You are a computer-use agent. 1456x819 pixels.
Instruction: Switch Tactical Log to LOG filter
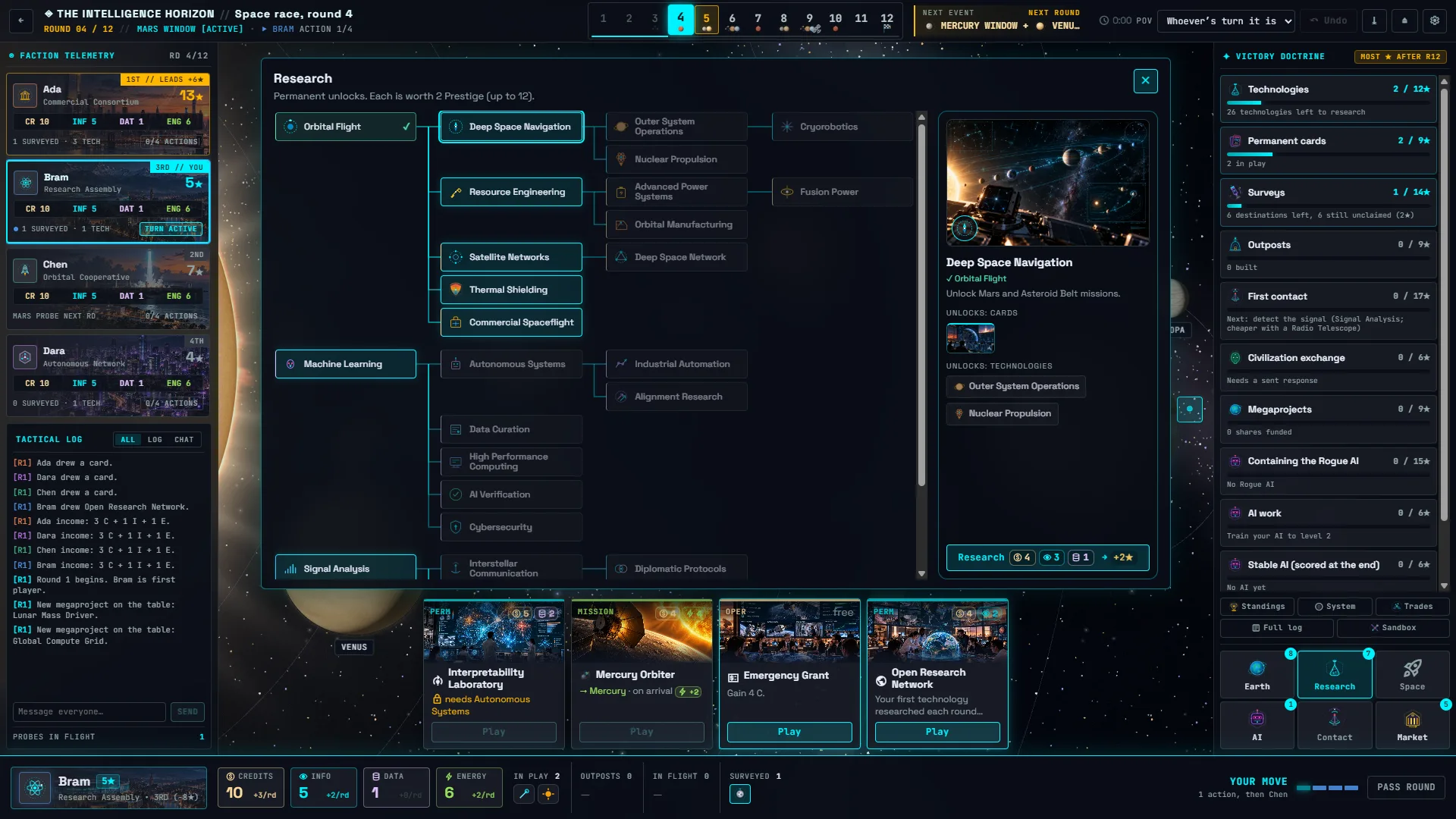[x=155, y=440]
